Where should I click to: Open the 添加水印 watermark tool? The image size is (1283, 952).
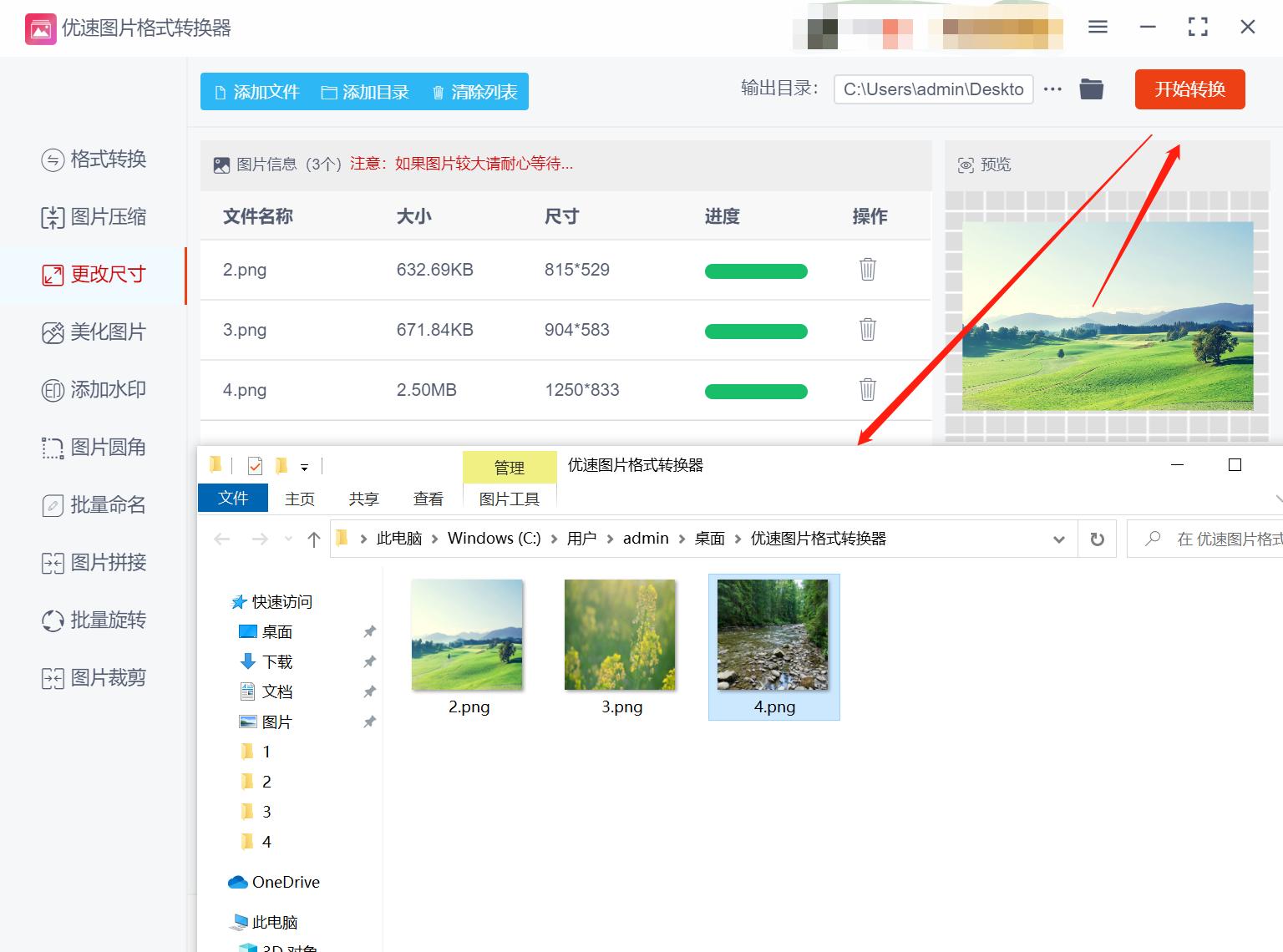tap(94, 389)
